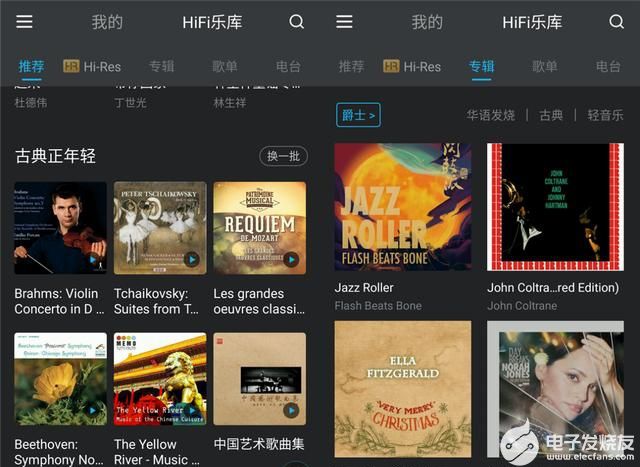Tap search icon on right screen
The height and width of the screenshot is (467, 640).
point(616,22)
